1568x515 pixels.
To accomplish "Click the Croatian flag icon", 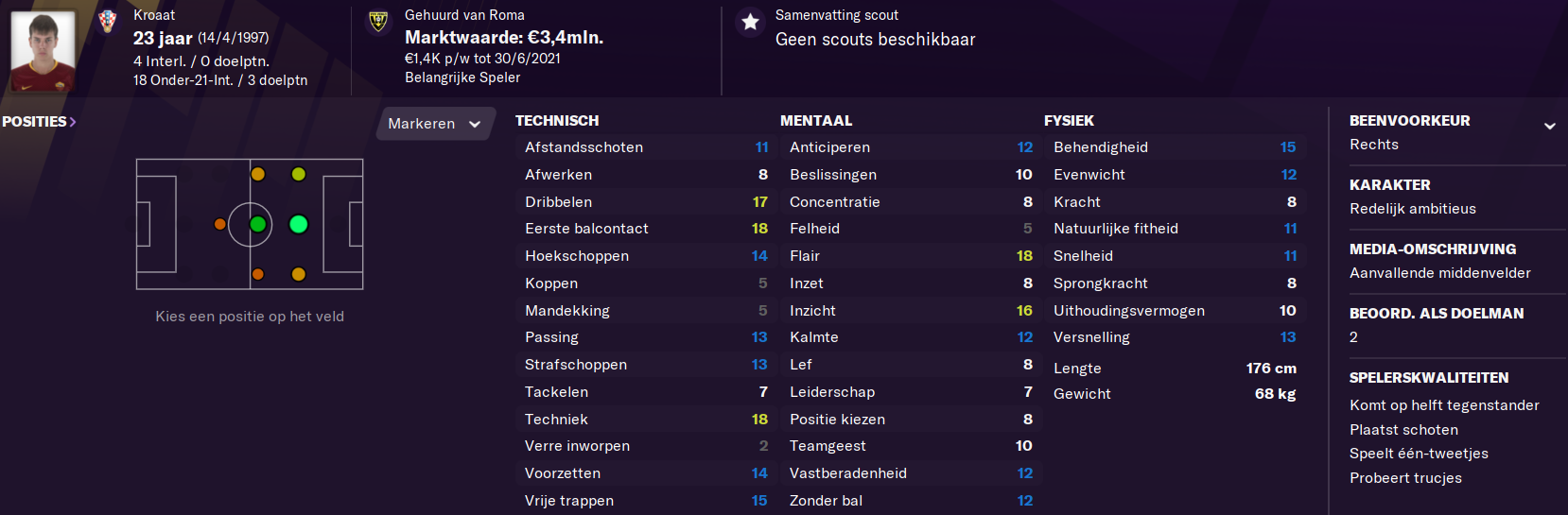I will 108,20.
